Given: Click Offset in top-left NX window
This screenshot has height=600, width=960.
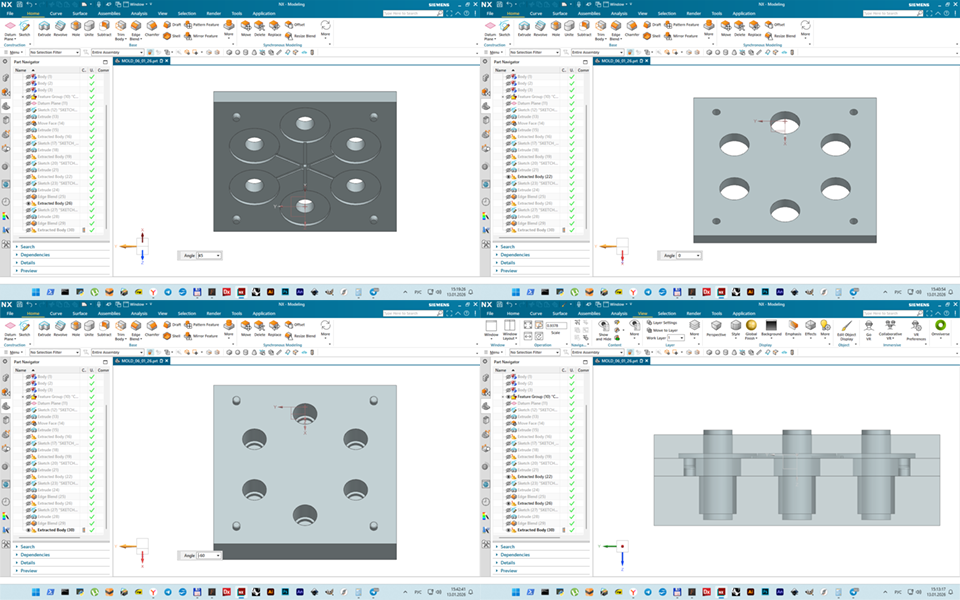Looking at the screenshot, I should 295,24.
